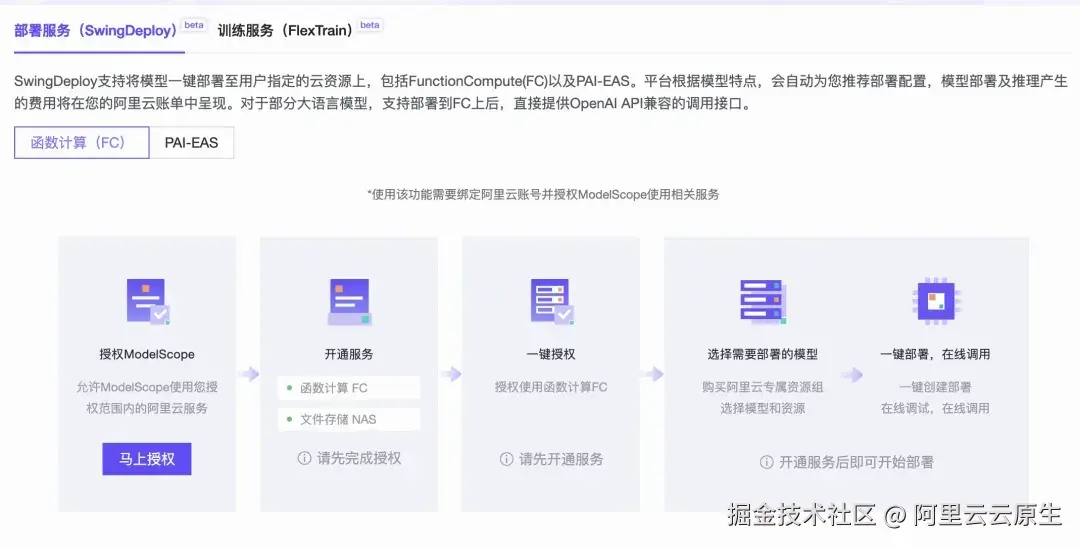Open the 训练服务 (FlexTrain) tab
The height and width of the screenshot is (546, 1080).
[286, 31]
